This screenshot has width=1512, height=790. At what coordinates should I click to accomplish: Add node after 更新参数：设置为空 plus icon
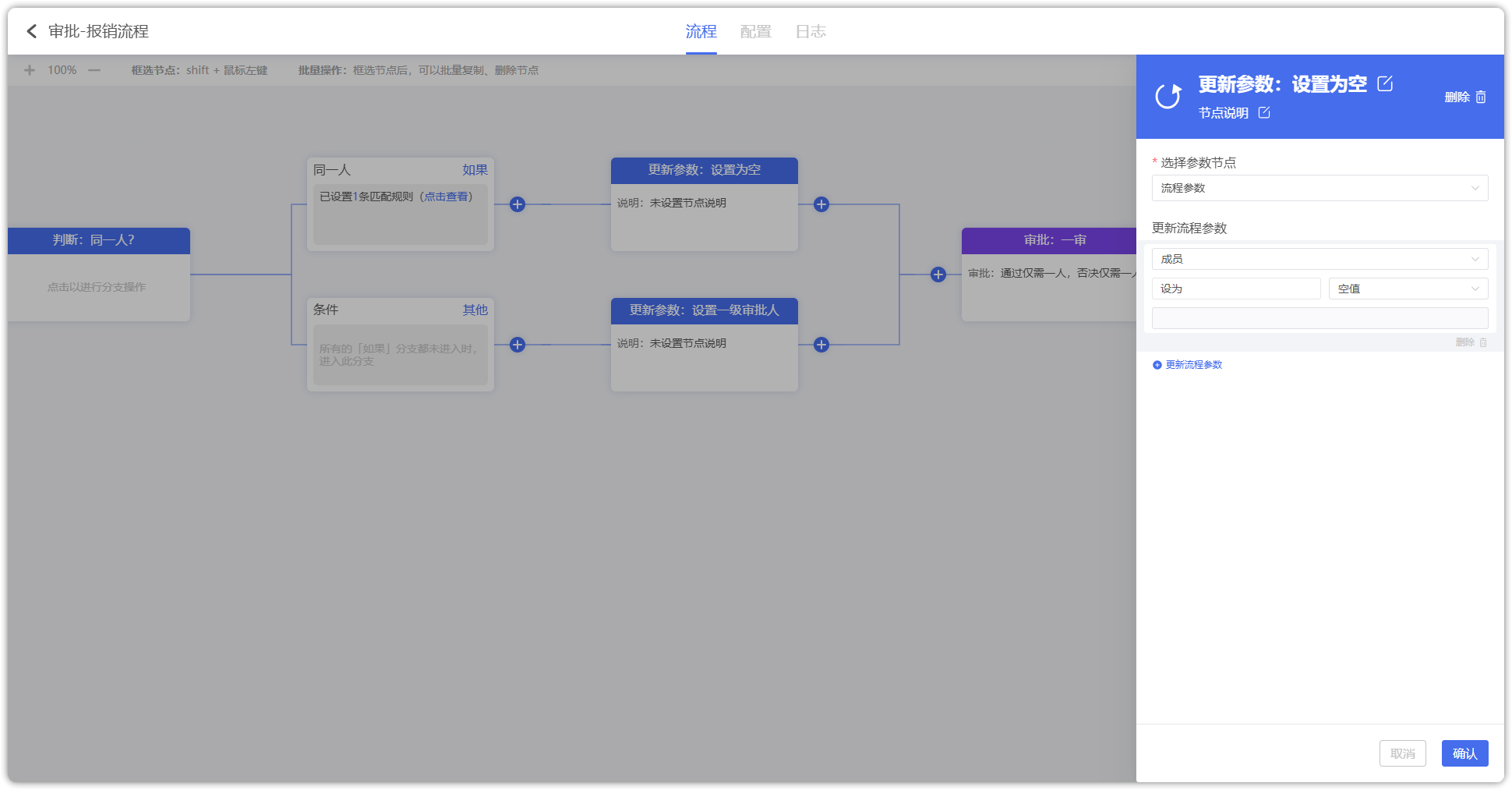(x=821, y=204)
